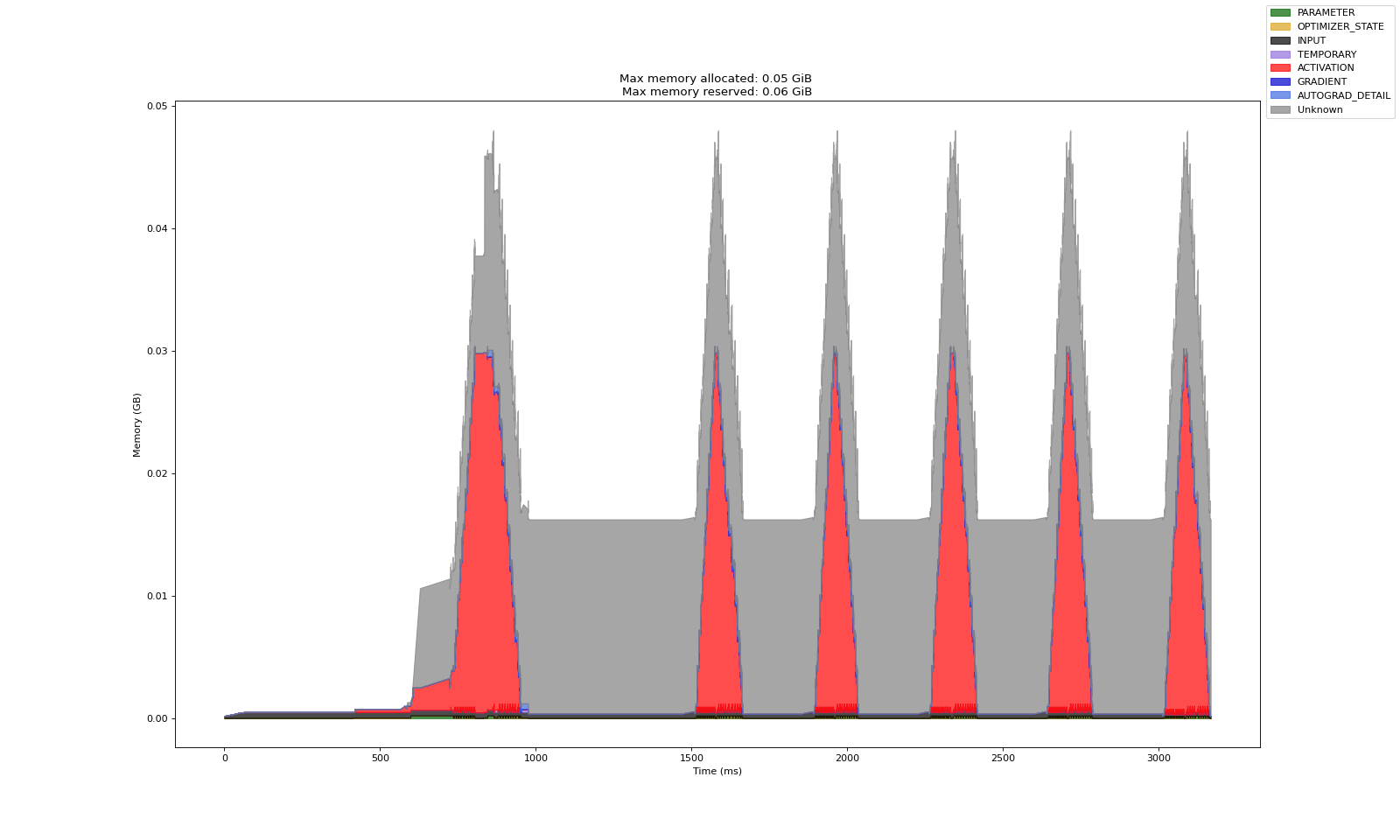Select the ACTIVATION legend label
Viewport: 1400px width, 840px height.
coord(1326,67)
